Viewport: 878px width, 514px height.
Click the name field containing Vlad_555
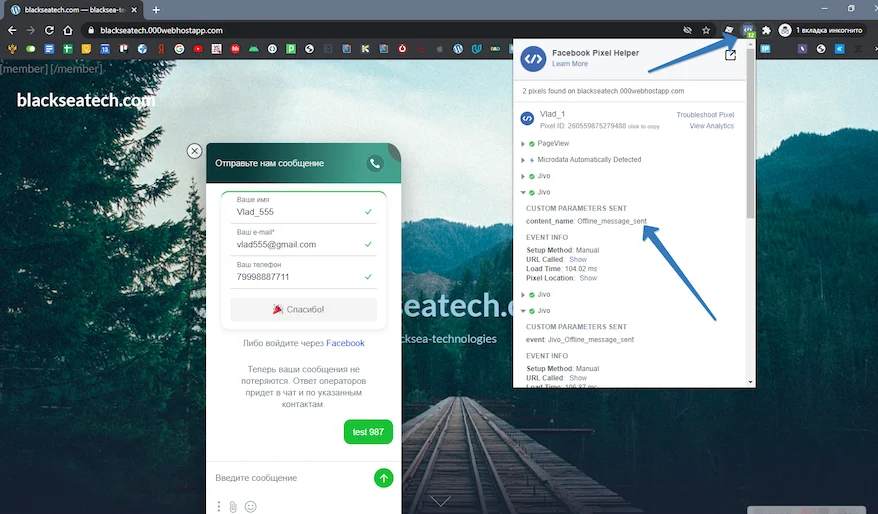303,208
